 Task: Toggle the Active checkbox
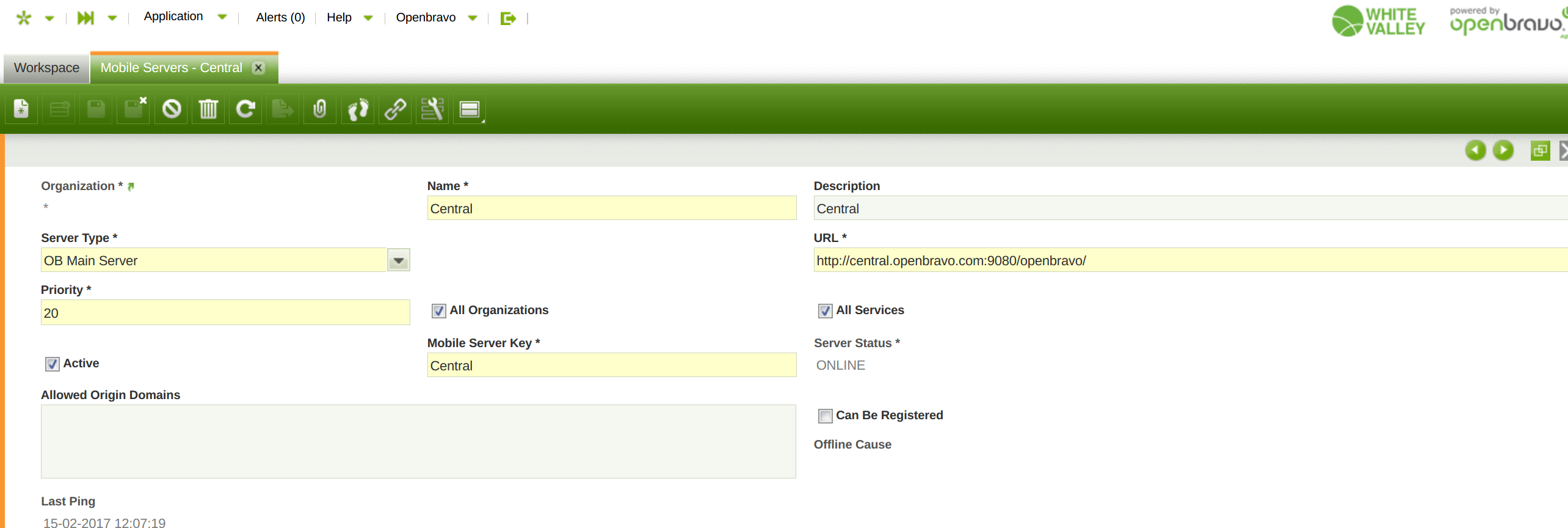52,364
